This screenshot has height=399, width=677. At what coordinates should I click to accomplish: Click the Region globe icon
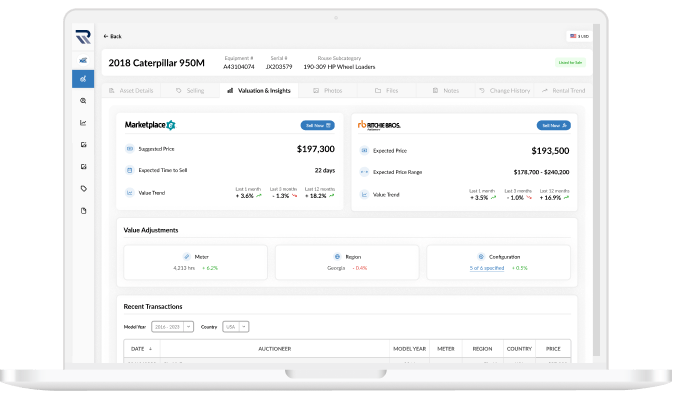(337, 256)
